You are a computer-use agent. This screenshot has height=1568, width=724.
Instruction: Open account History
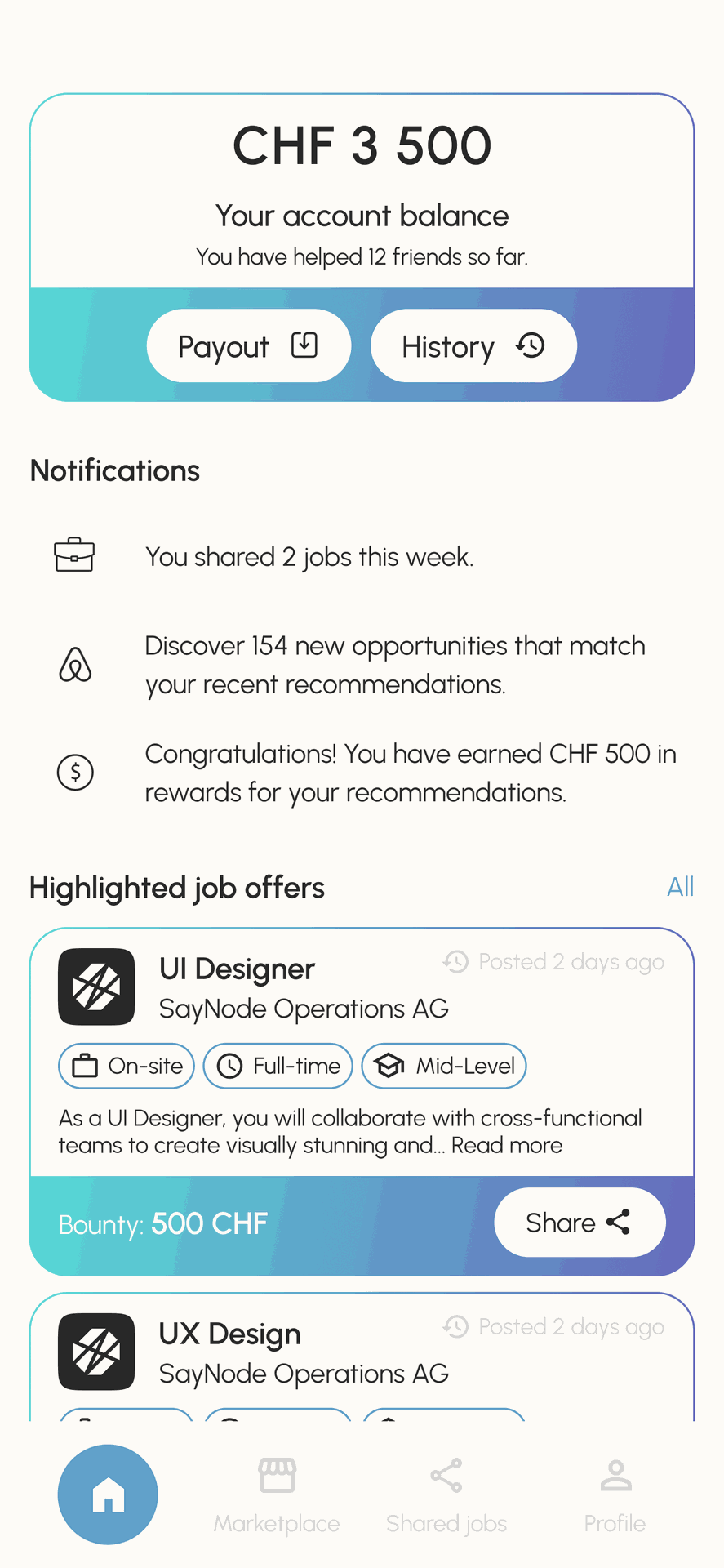(x=473, y=346)
